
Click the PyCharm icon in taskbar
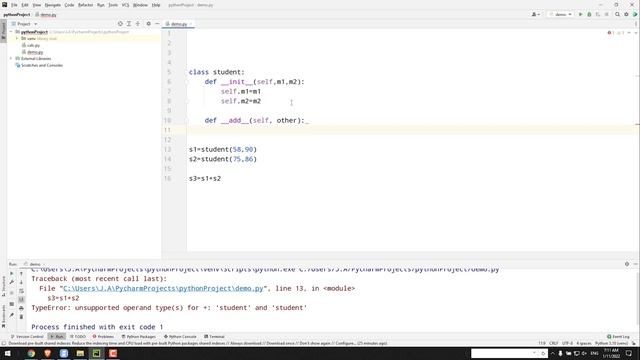tap(96, 353)
